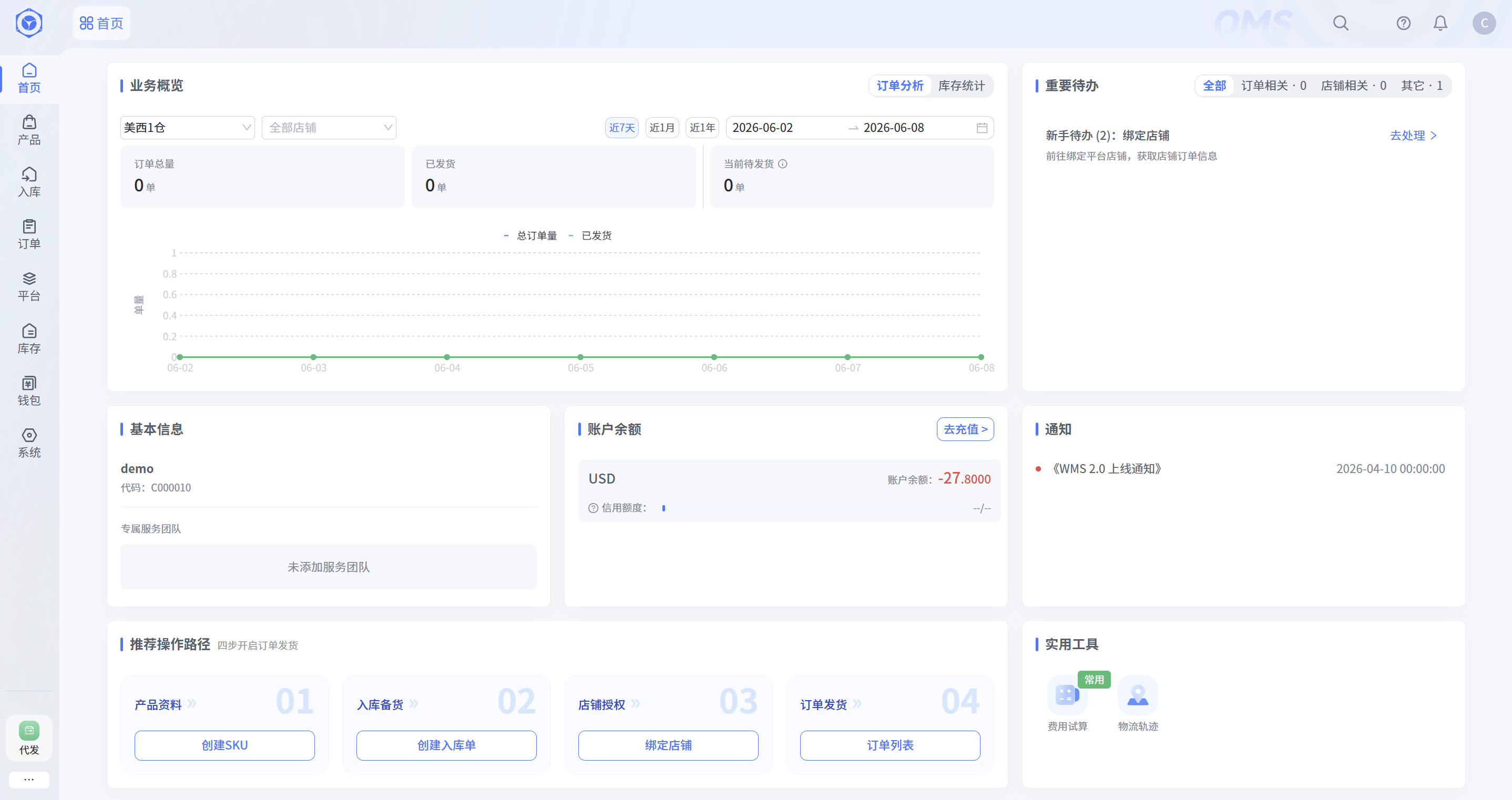Click the arrows next to 入库备货
The width and height of the screenshot is (1512, 800).
pyautogui.click(x=414, y=704)
